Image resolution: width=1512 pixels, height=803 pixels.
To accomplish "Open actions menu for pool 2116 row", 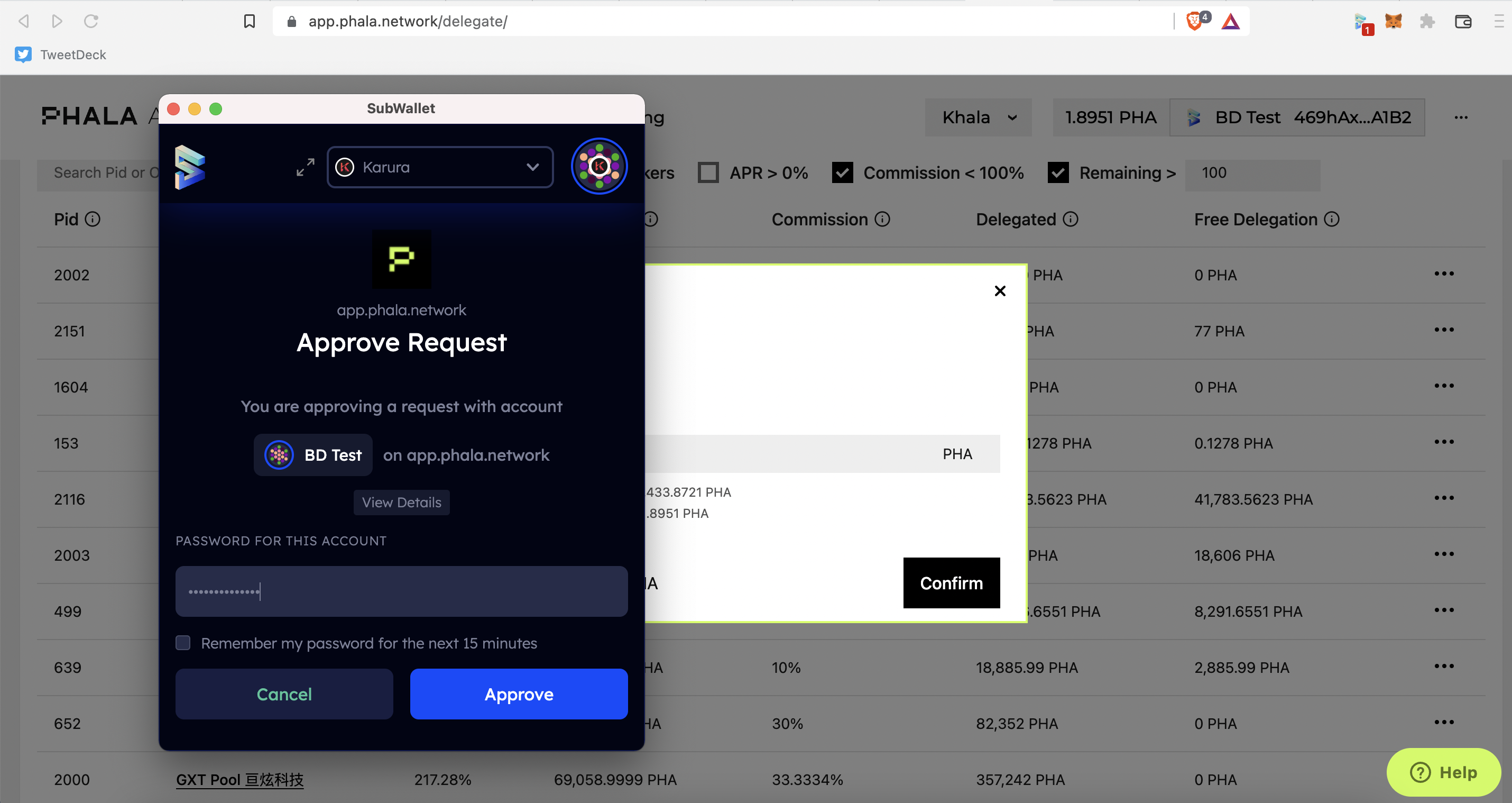I will point(1444,498).
